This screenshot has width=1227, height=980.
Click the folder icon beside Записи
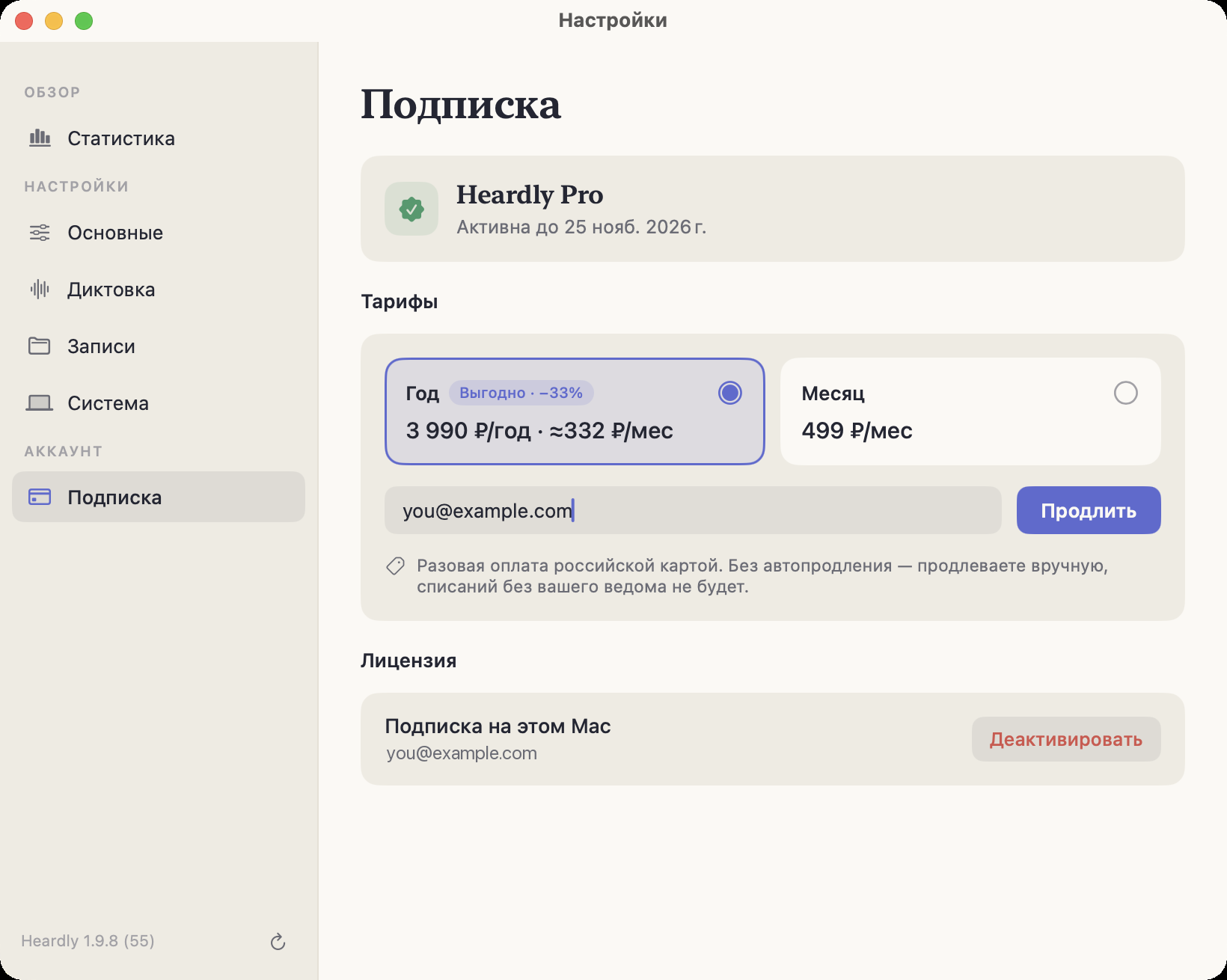pos(40,346)
